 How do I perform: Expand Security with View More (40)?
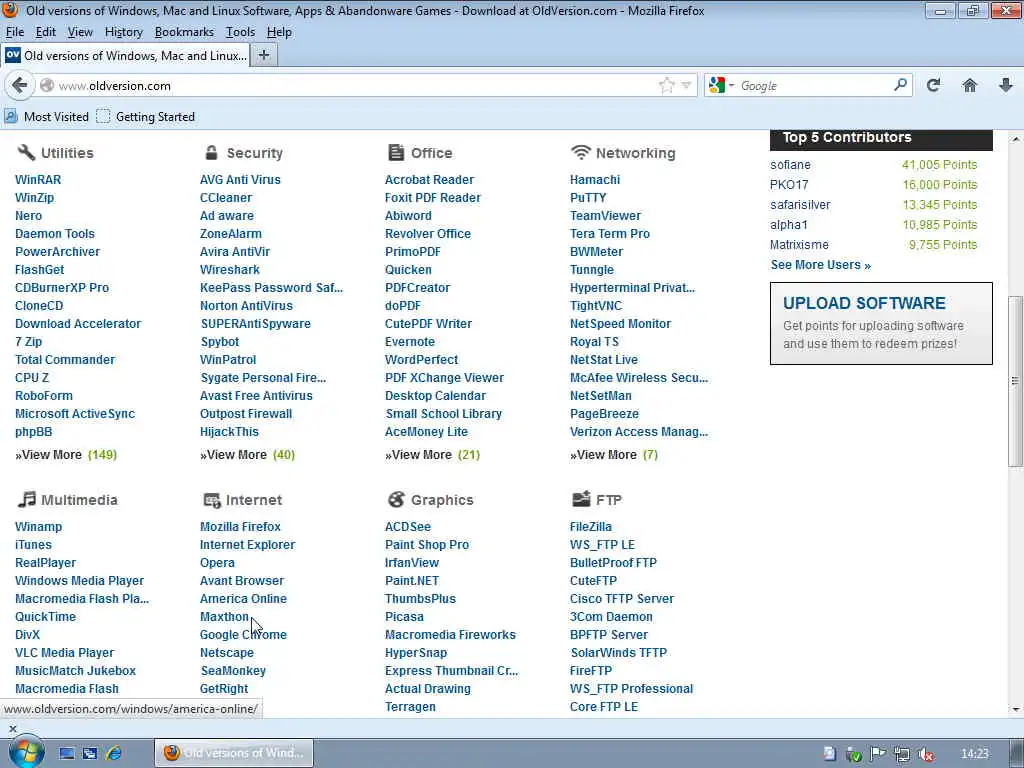click(248, 455)
